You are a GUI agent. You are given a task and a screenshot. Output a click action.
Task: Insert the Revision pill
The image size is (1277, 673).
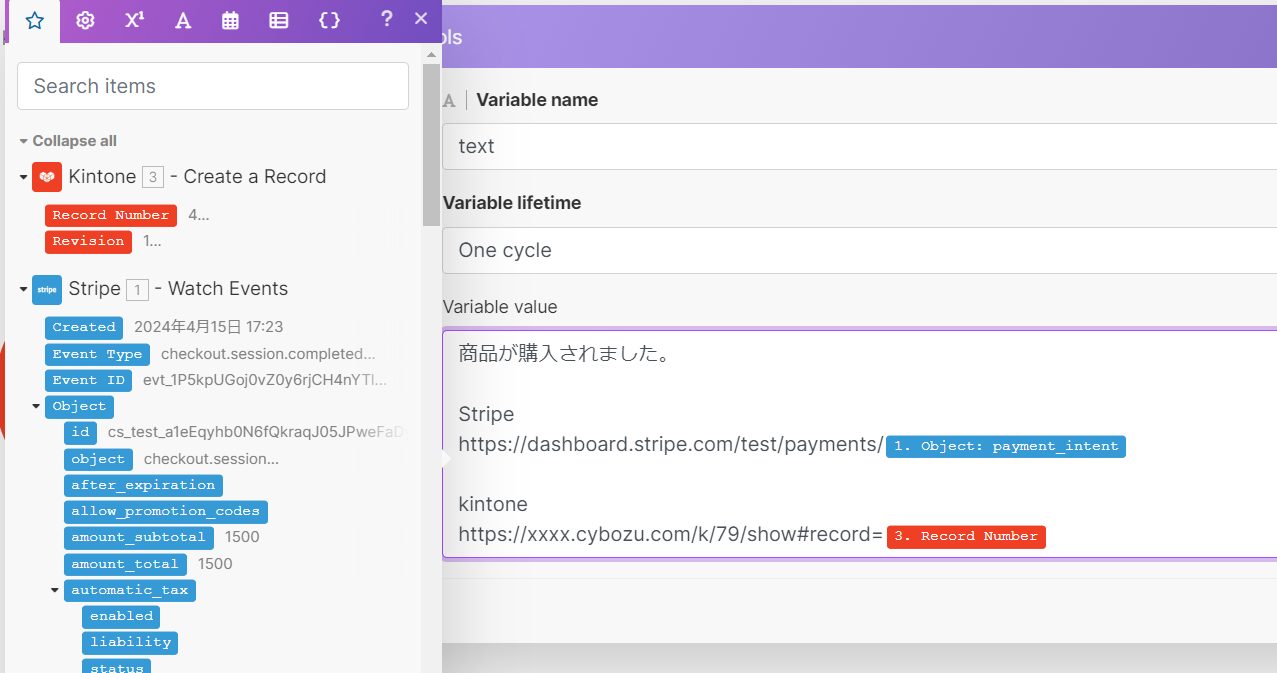point(89,241)
